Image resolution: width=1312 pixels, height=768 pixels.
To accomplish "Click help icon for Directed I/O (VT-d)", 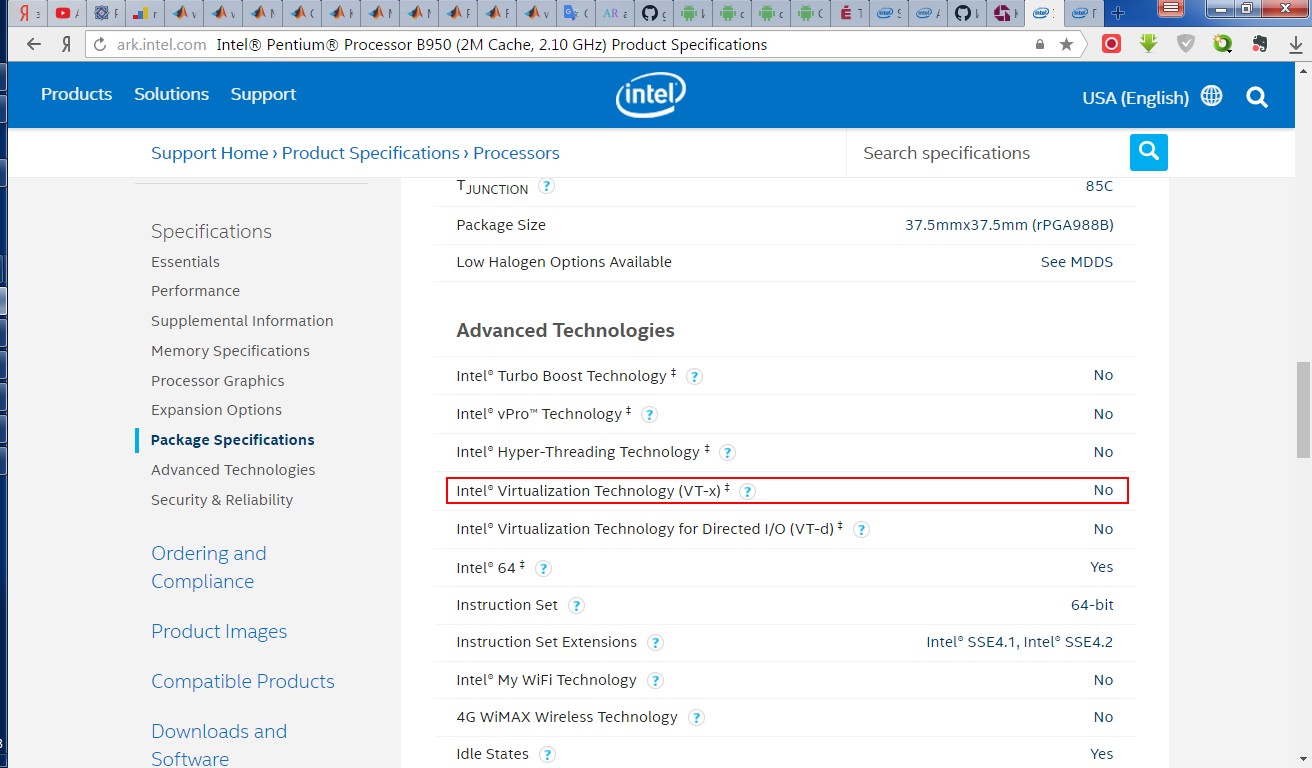I will (x=861, y=530).
